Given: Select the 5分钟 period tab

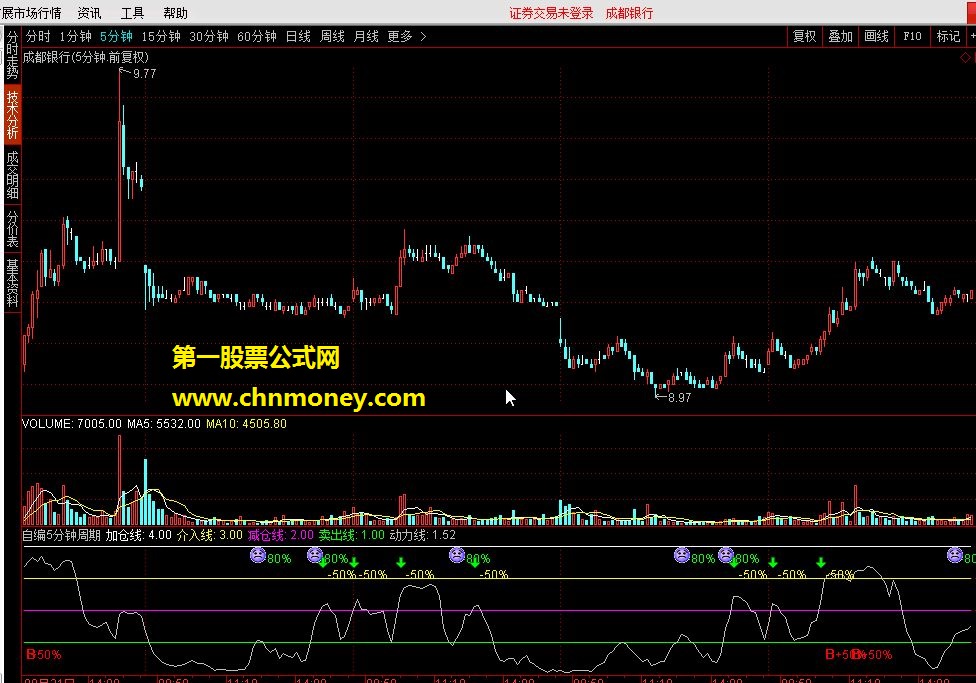Looking at the screenshot, I should point(116,37).
